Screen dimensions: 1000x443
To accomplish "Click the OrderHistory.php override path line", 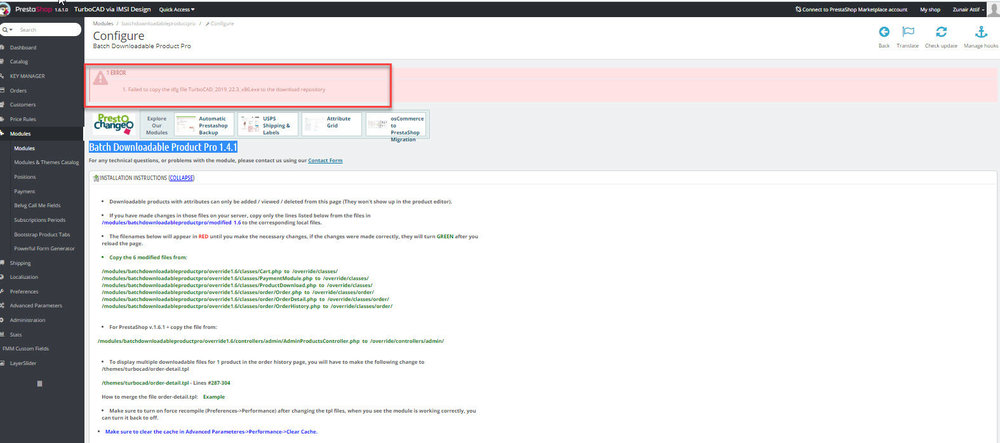I will (247, 306).
